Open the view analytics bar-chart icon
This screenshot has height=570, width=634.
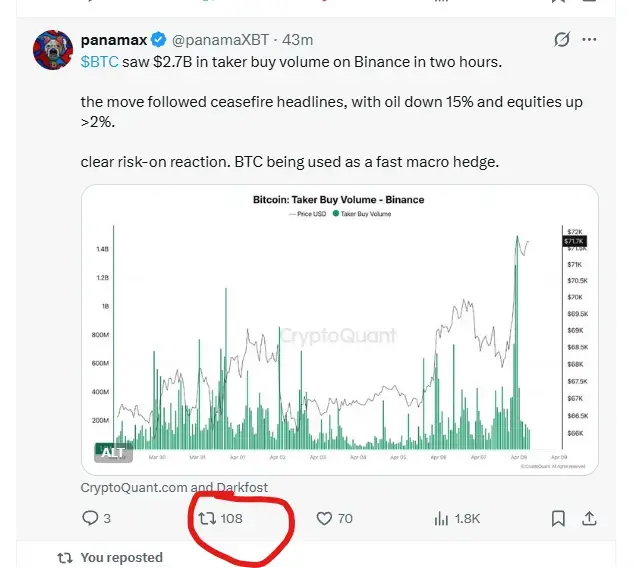(x=441, y=519)
